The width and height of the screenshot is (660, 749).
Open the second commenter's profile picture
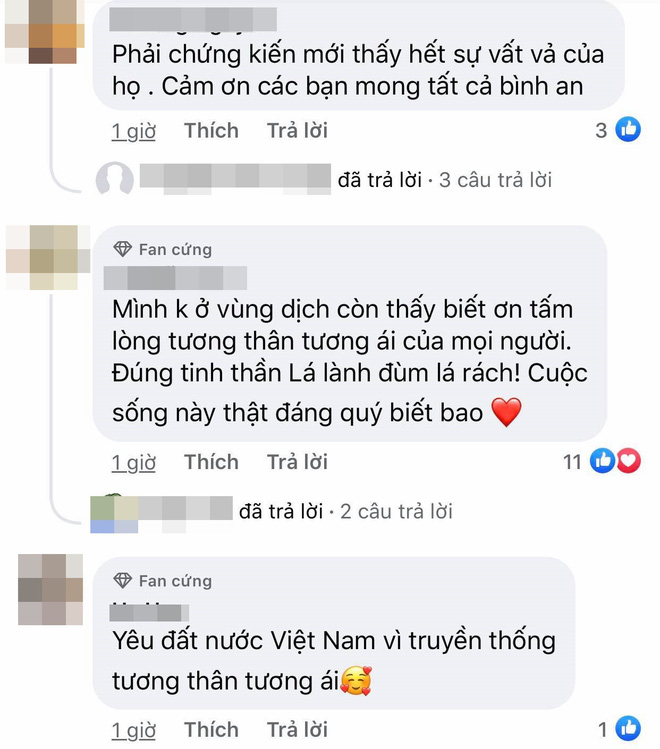tap(48, 257)
